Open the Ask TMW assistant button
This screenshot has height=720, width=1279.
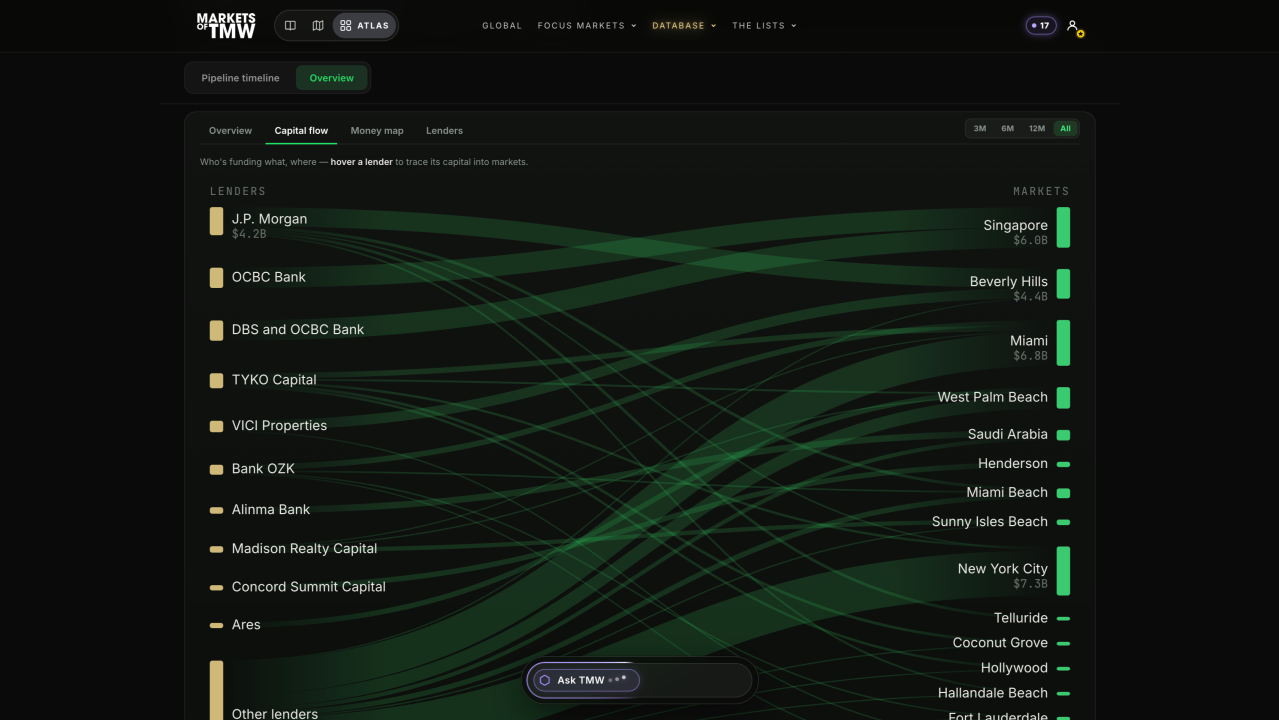(586, 680)
